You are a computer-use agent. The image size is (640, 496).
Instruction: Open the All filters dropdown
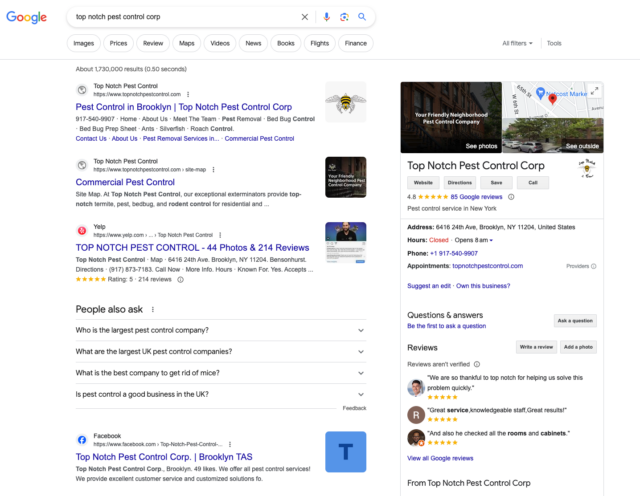[517, 44]
